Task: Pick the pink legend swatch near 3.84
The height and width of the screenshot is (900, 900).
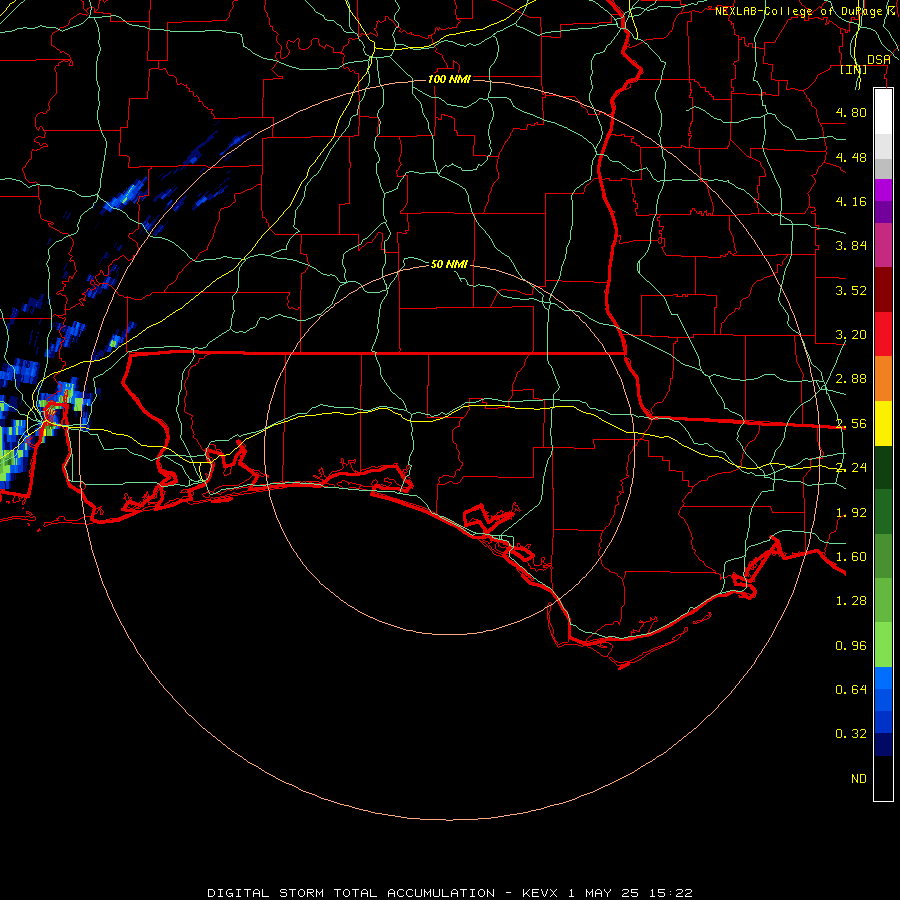Action: pos(883,245)
